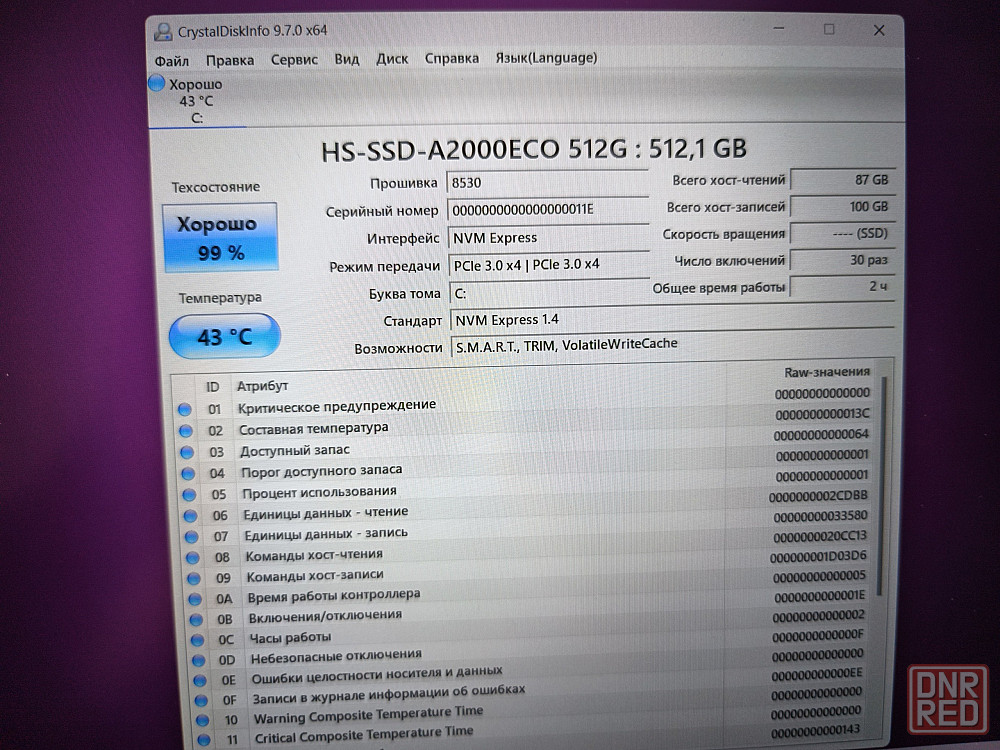Image resolution: width=1000 pixels, height=750 pixels.
Task: Select the C: disk tab labeled 43 °C
Action: click(196, 101)
